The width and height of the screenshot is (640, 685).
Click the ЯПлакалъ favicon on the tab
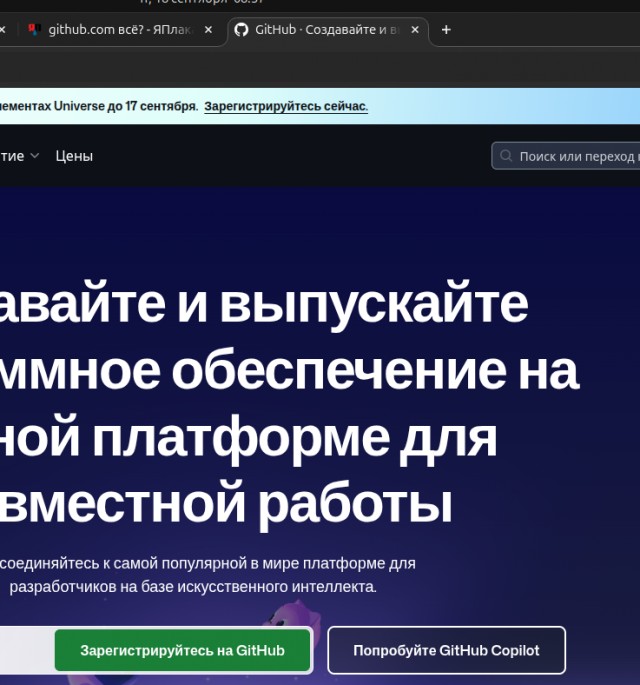tap(35, 30)
